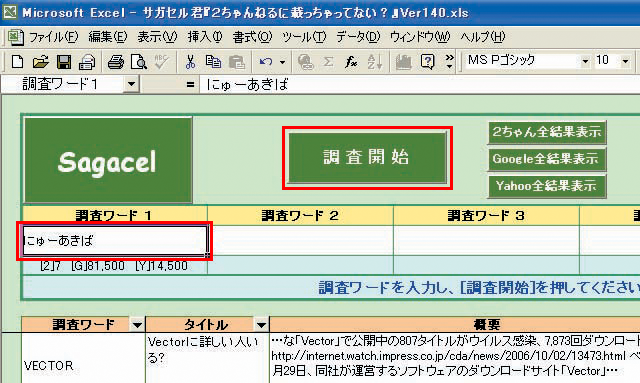Click the AutoSum sigma icon
Screen dimensions: 640x383
pyautogui.click(x=328, y=62)
